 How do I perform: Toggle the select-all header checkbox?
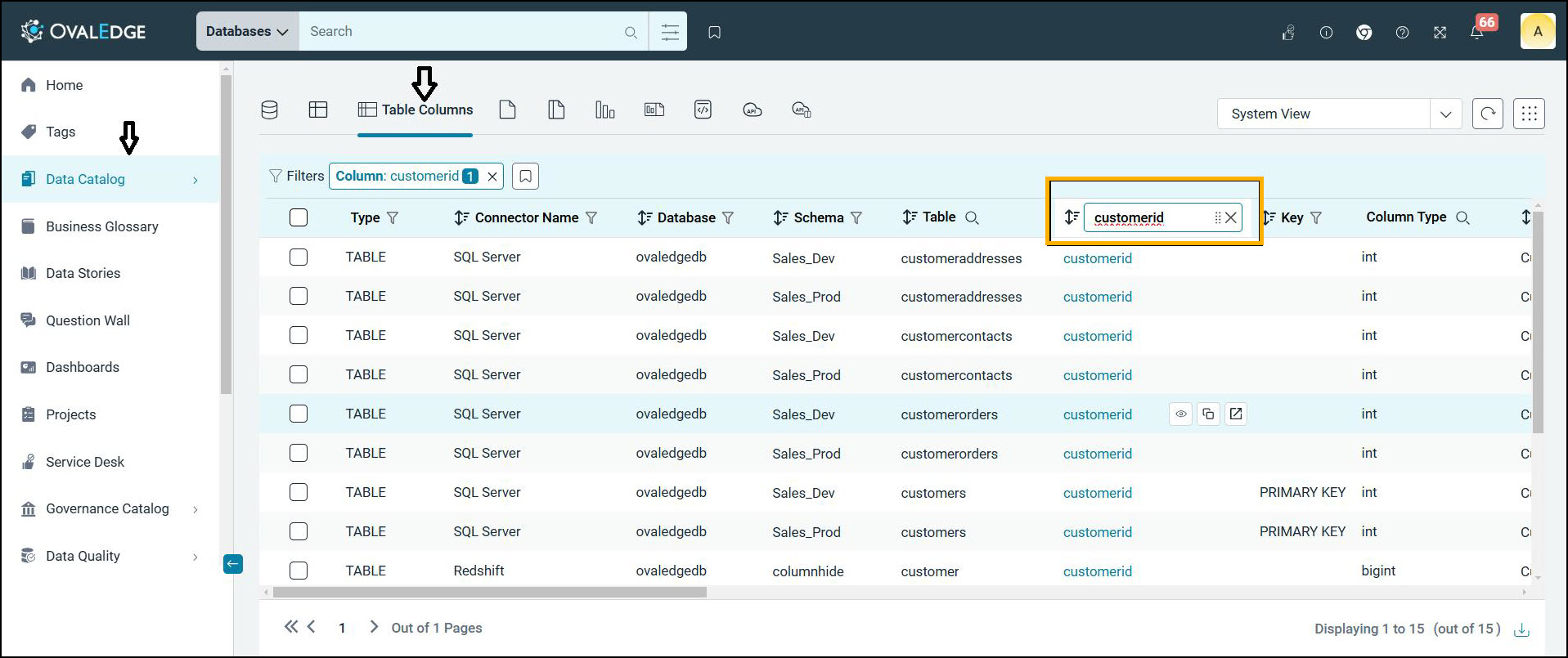(299, 217)
